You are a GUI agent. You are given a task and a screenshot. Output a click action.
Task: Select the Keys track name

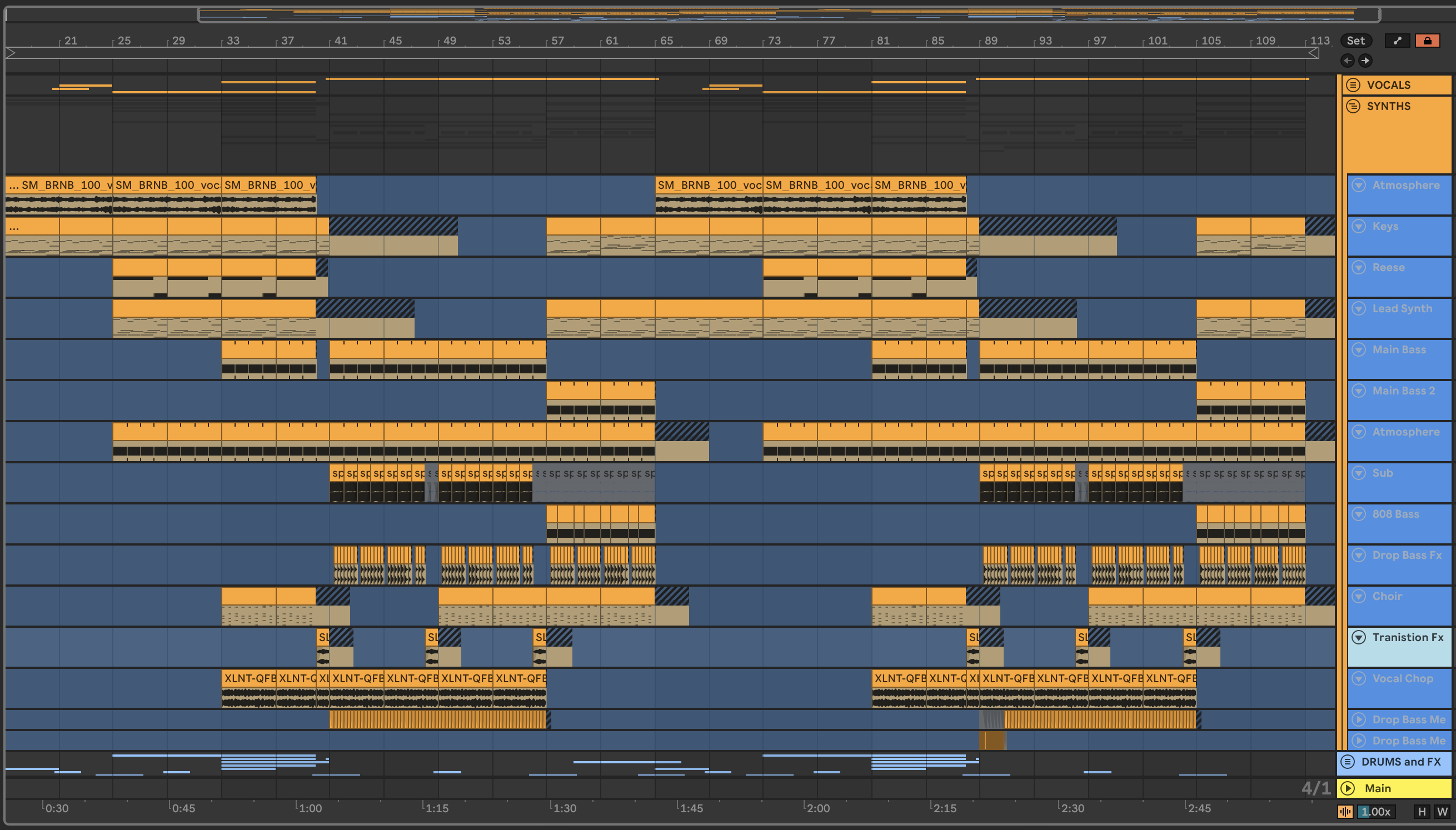click(1385, 226)
